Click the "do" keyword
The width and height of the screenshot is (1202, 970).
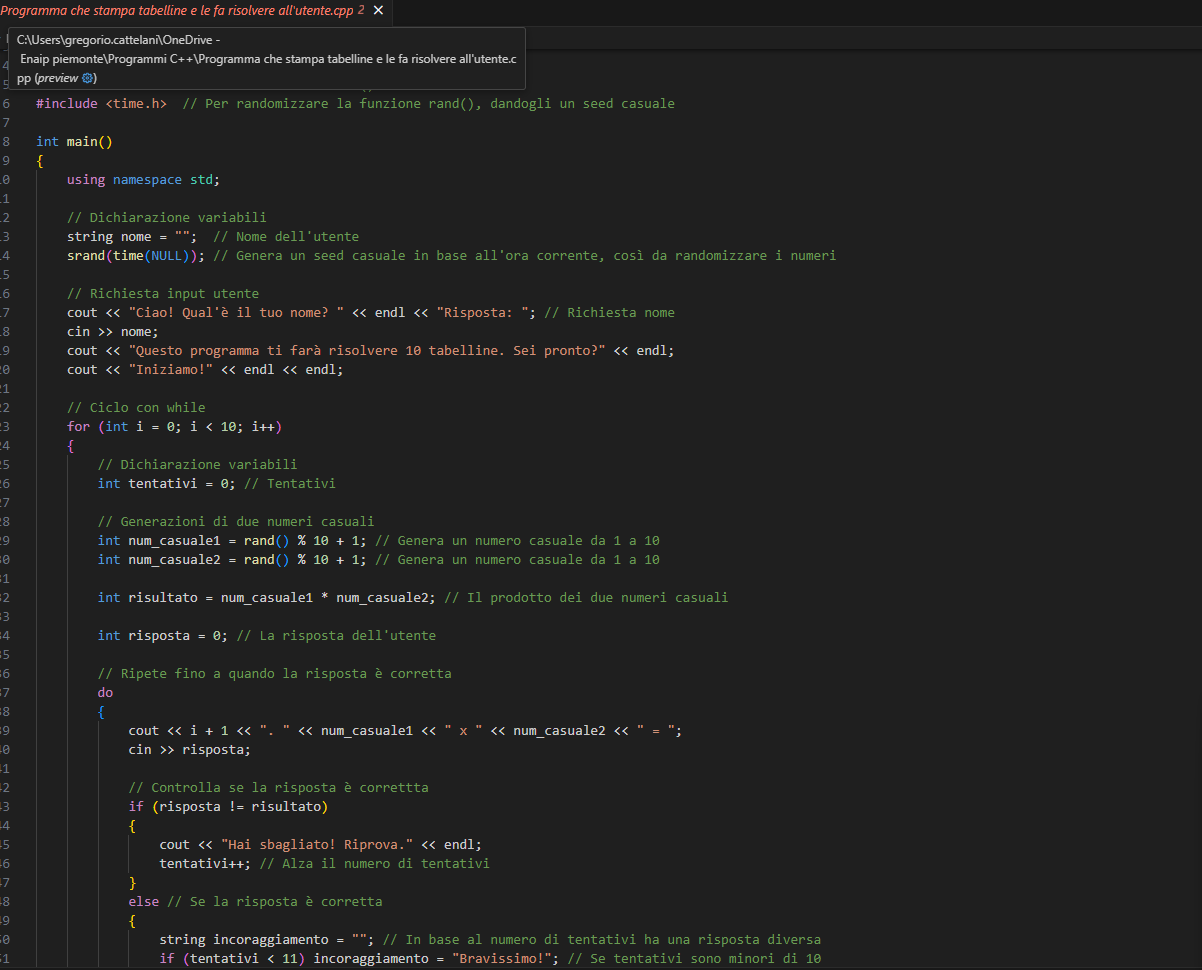(105, 693)
